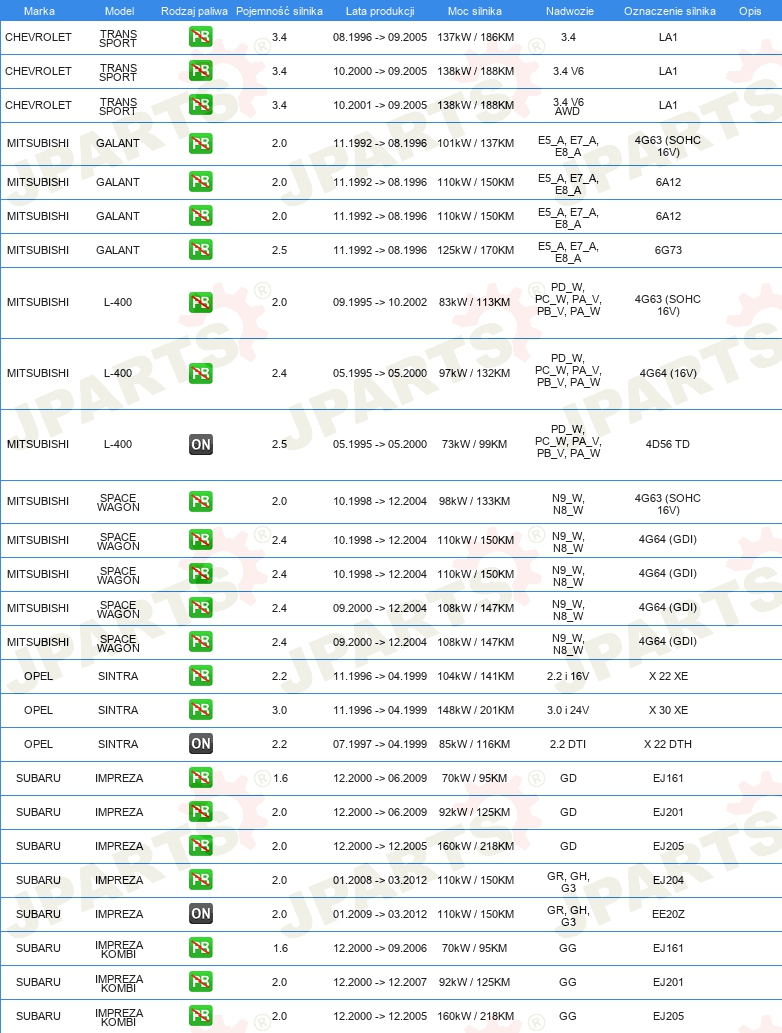Click the '4D56 TD' engine code cell
The image size is (782, 1033).
667,445
